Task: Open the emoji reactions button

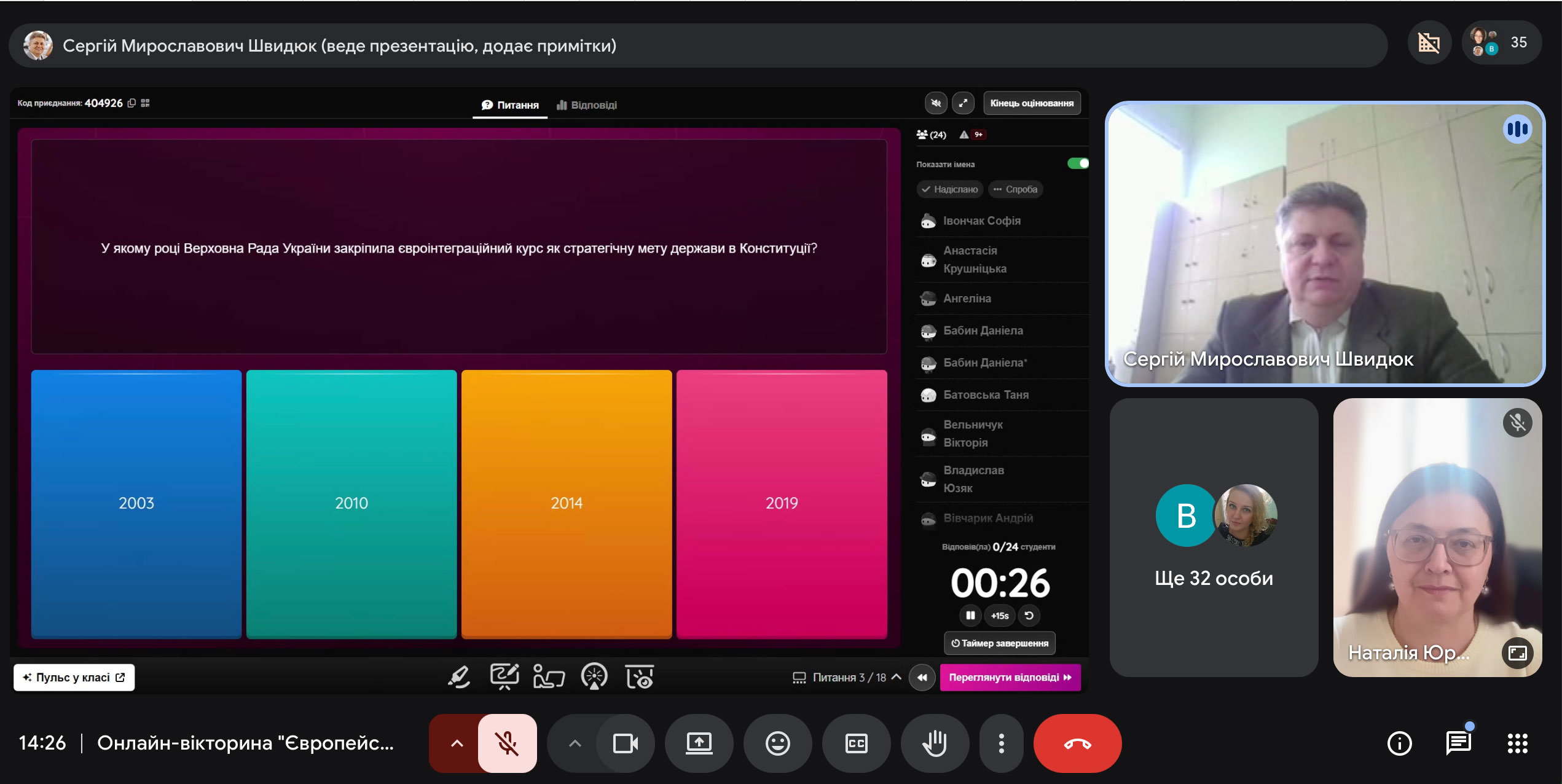Action: click(777, 743)
